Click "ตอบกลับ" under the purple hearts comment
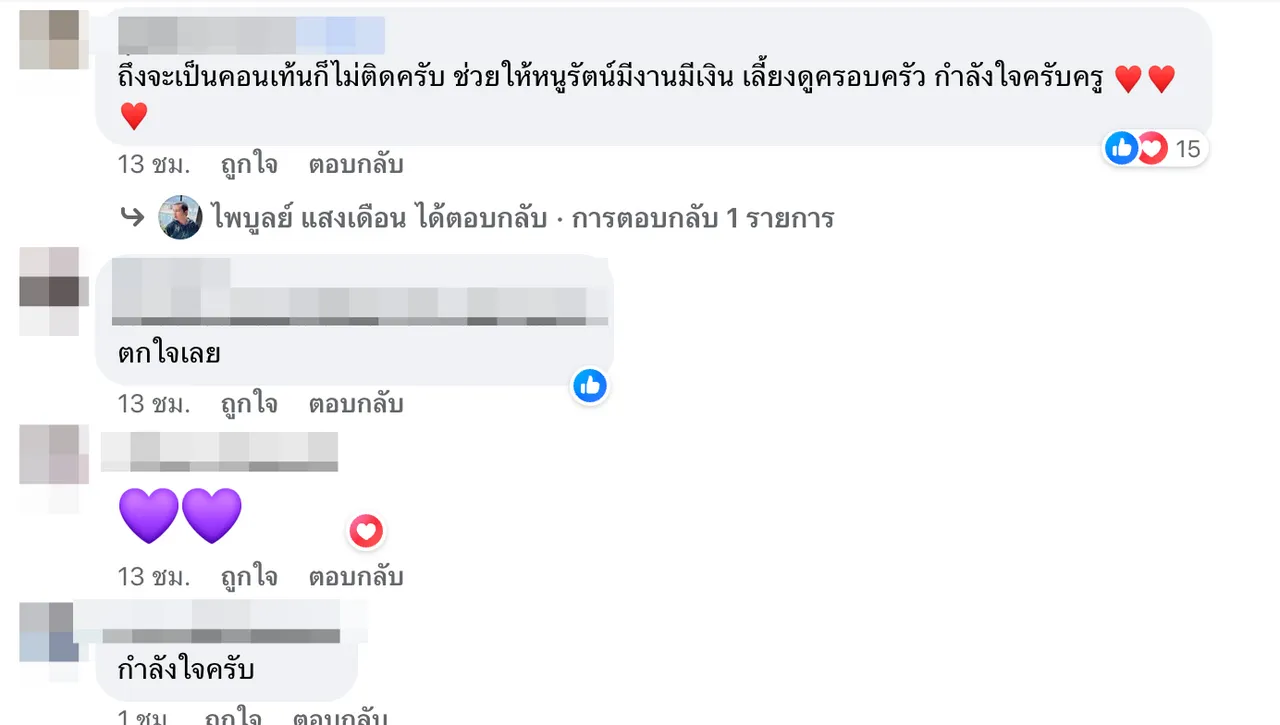The height and width of the screenshot is (725, 1280). [x=356, y=577]
